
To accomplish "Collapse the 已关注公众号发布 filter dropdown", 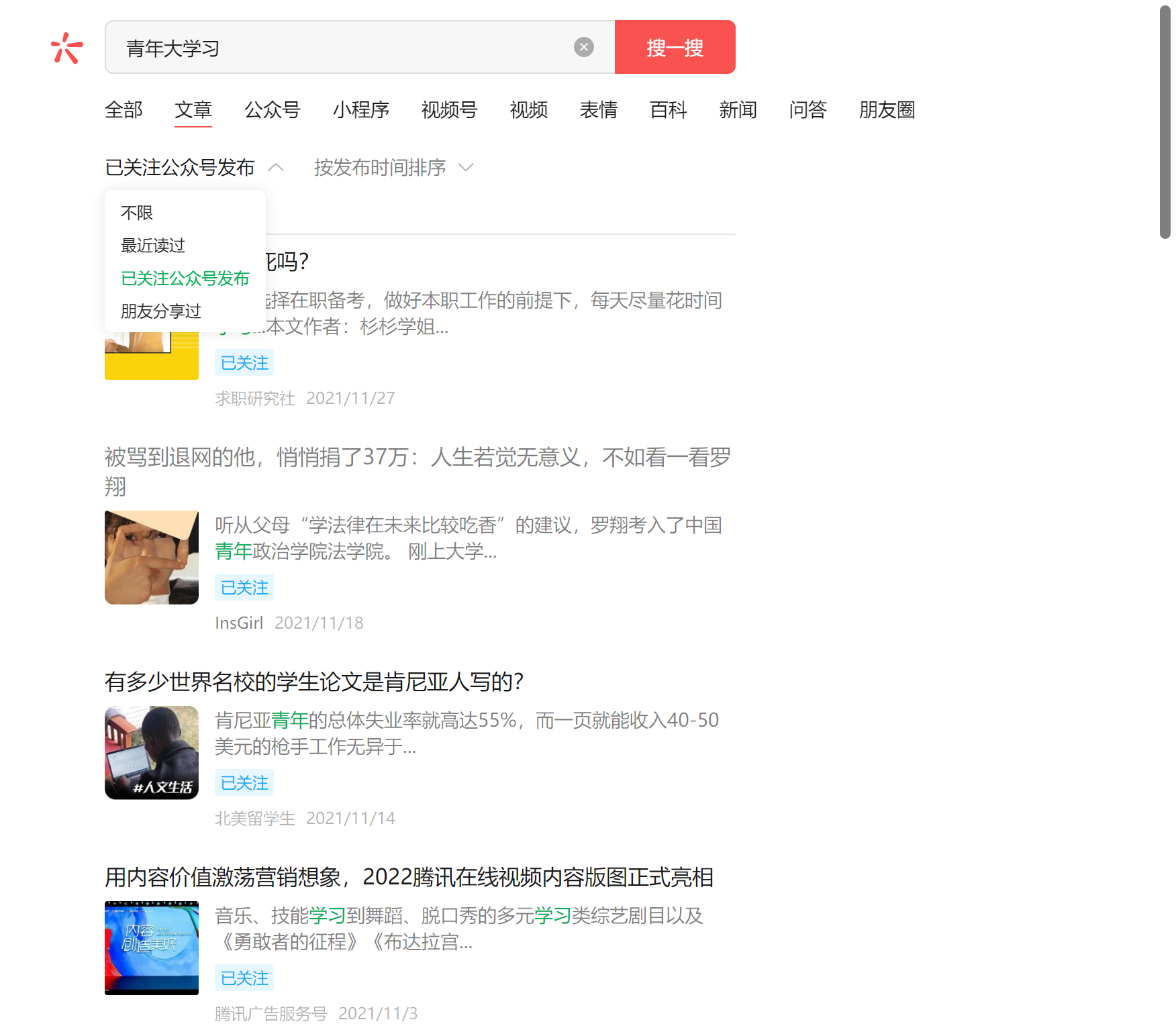I will tap(195, 167).
